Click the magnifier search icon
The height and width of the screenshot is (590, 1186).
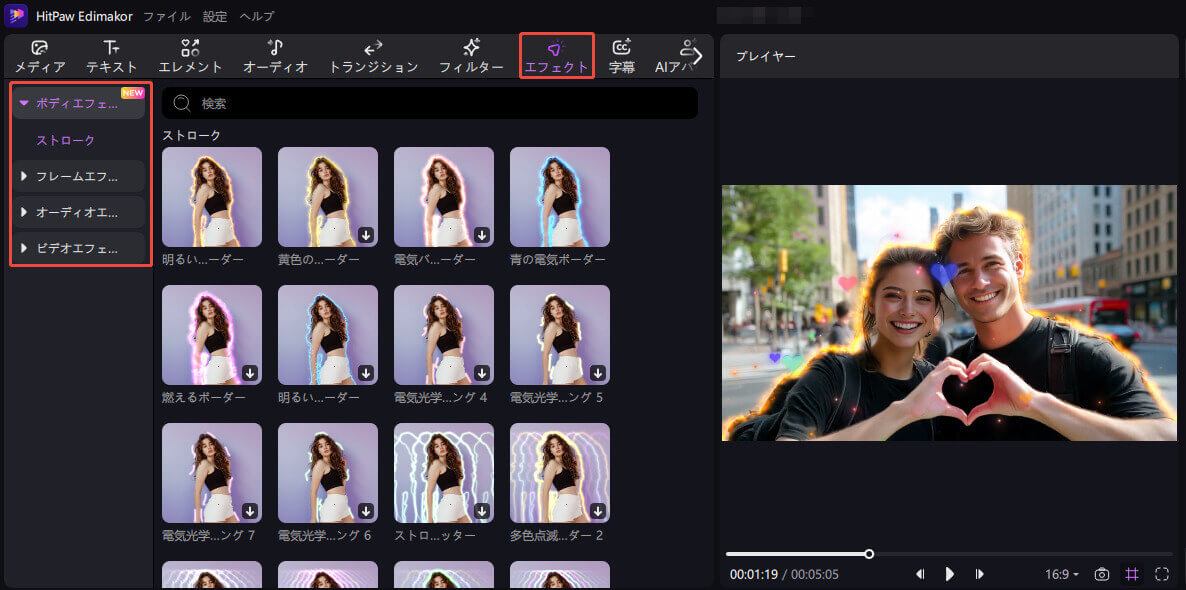click(x=182, y=104)
